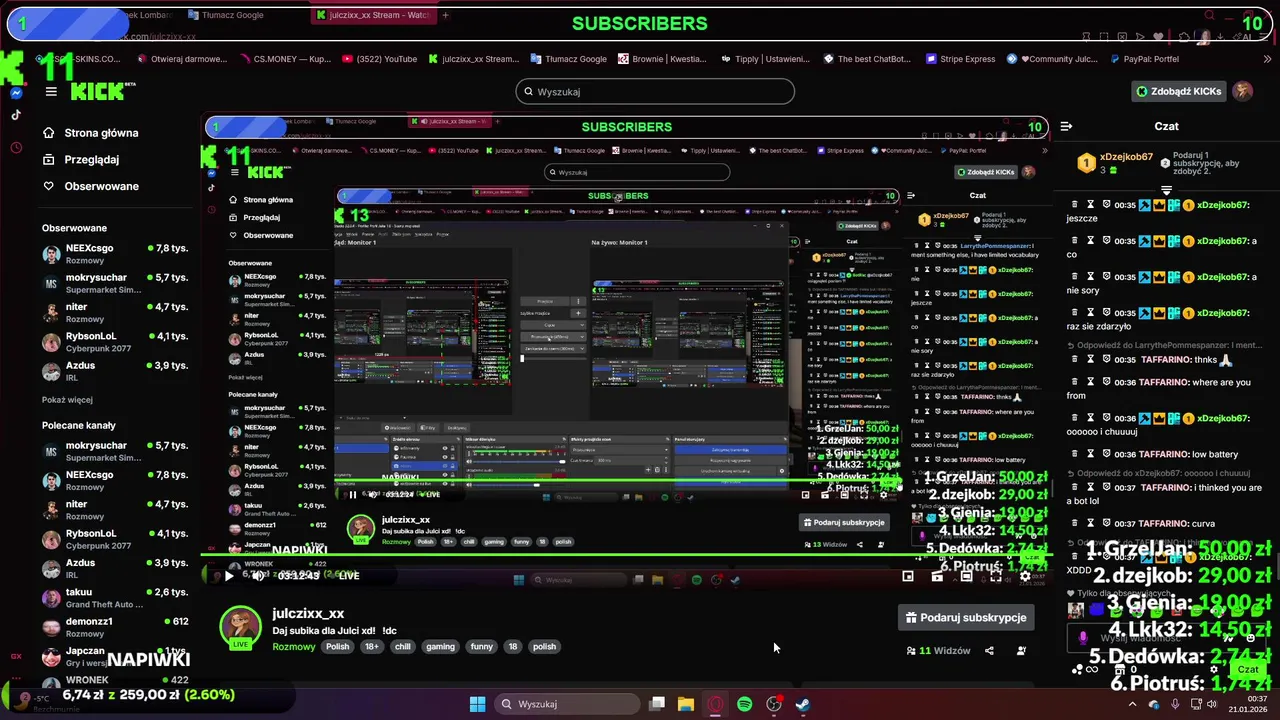Open the PayPal: Portfel bookmark
This screenshot has width=1280, height=720.
click(x=1143, y=59)
